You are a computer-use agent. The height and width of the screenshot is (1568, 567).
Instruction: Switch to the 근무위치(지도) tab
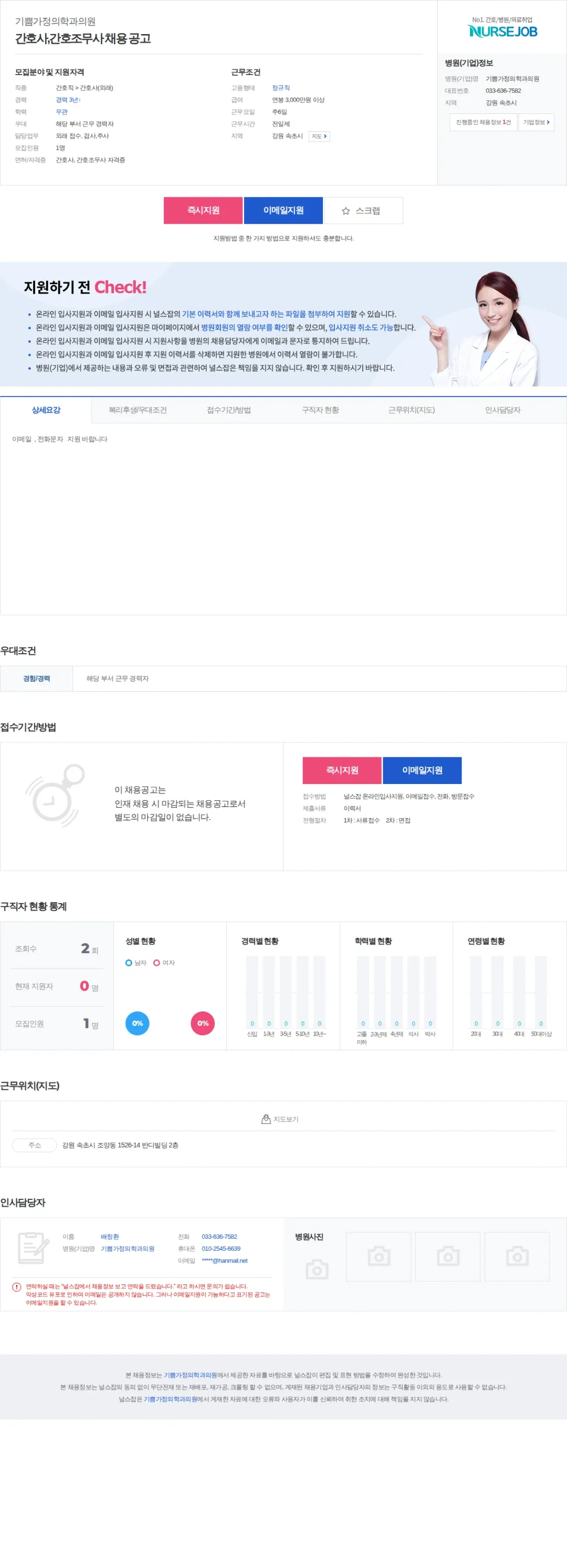pos(412,410)
